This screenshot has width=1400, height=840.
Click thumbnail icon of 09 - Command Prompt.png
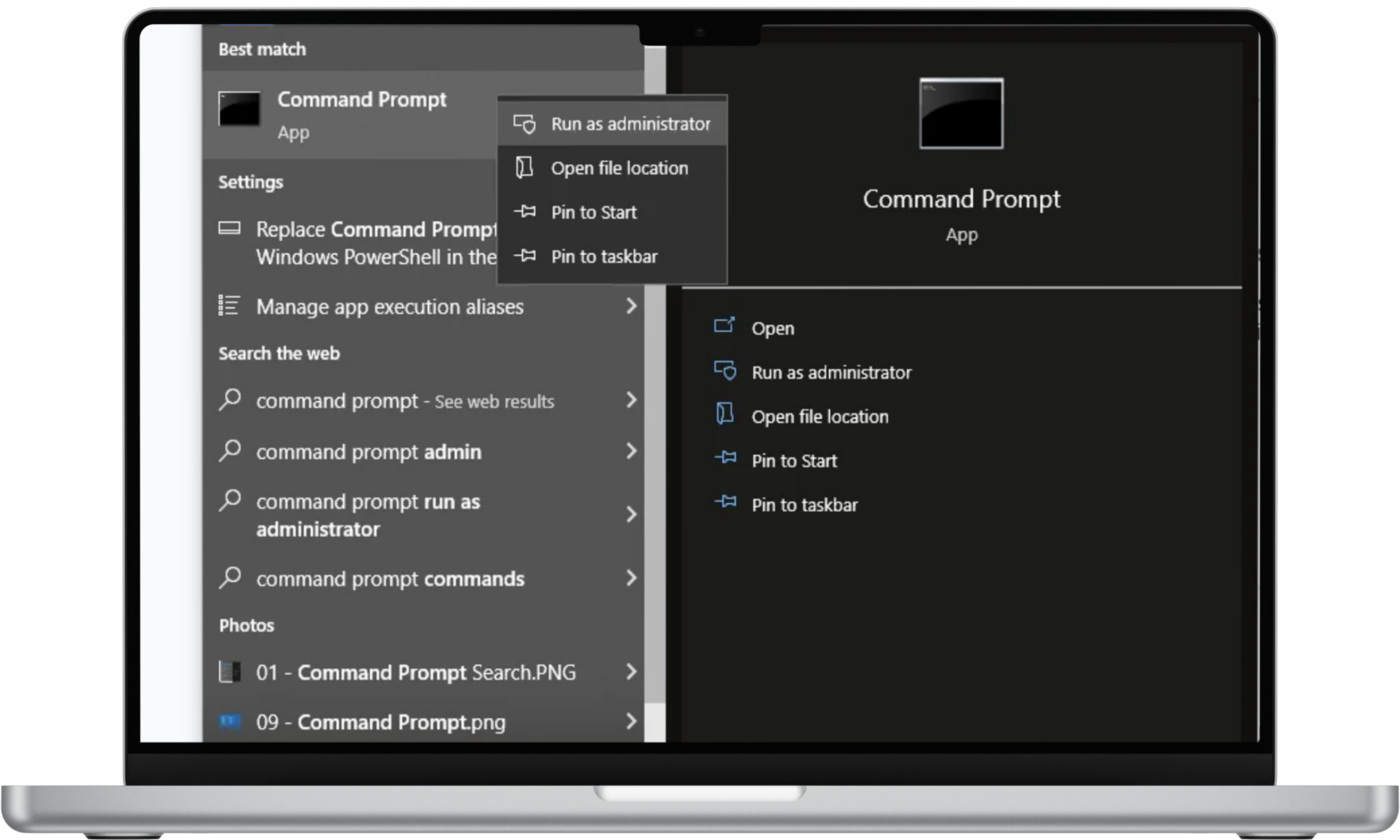click(x=229, y=721)
